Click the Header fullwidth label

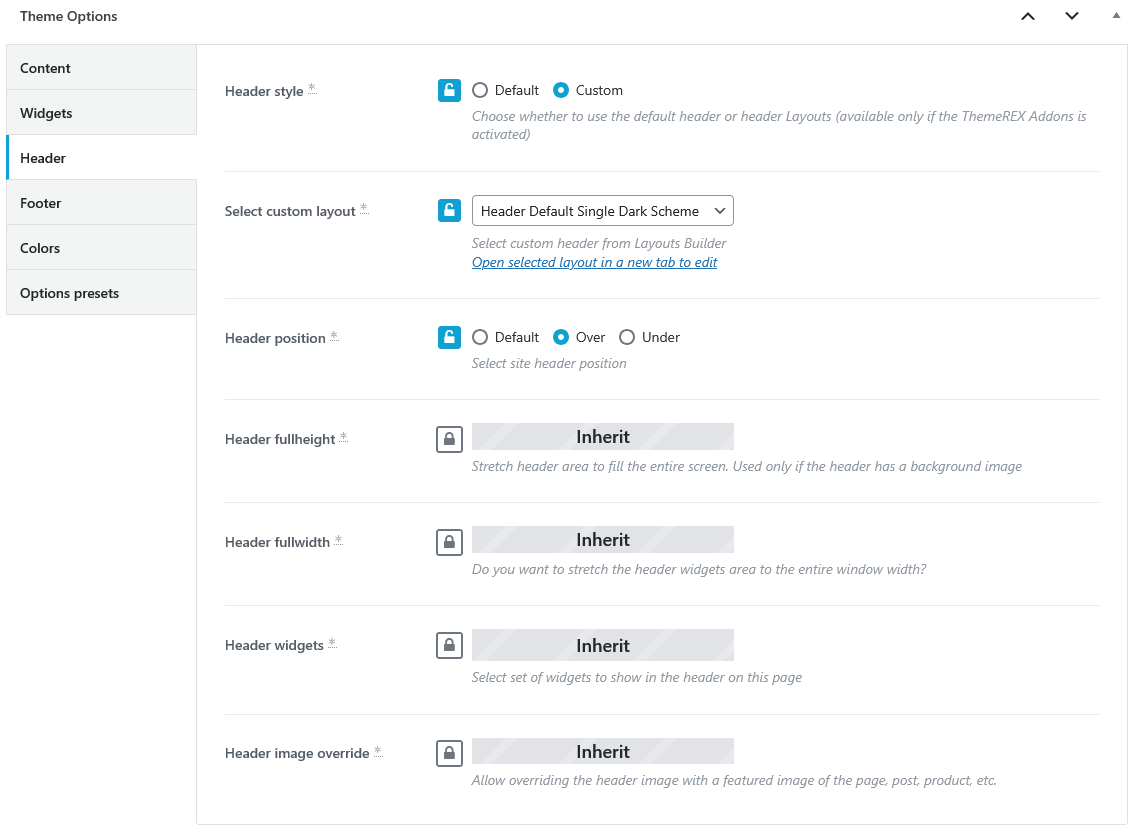[277, 542]
